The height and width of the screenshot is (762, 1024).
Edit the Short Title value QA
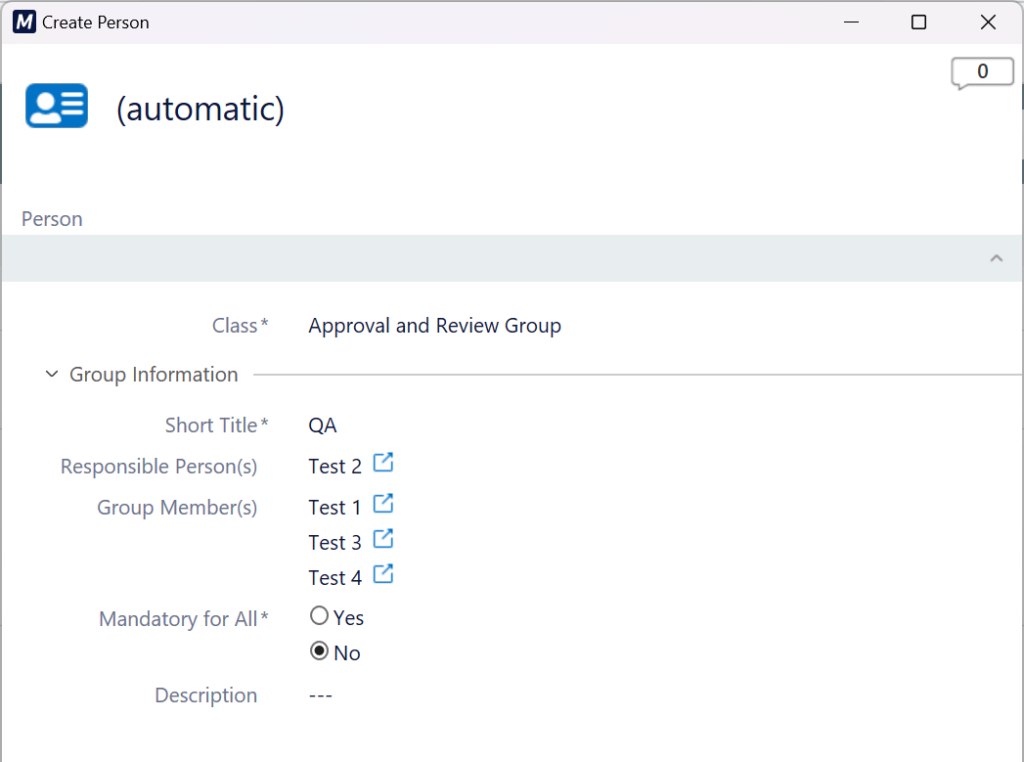pos(323,426)
